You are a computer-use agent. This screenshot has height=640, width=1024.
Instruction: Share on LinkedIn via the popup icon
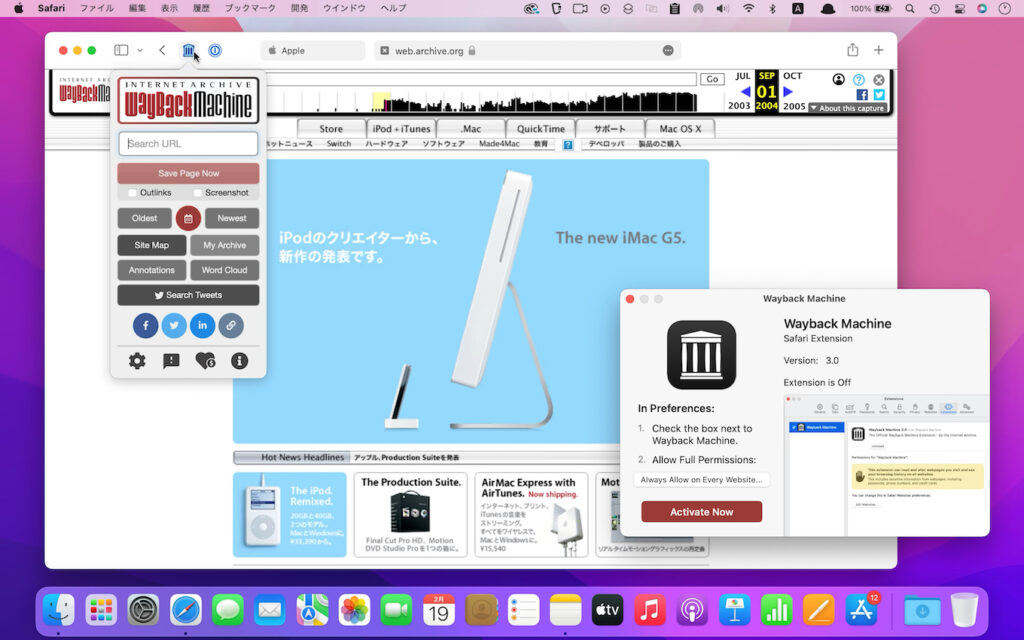(x=202, y=325)
